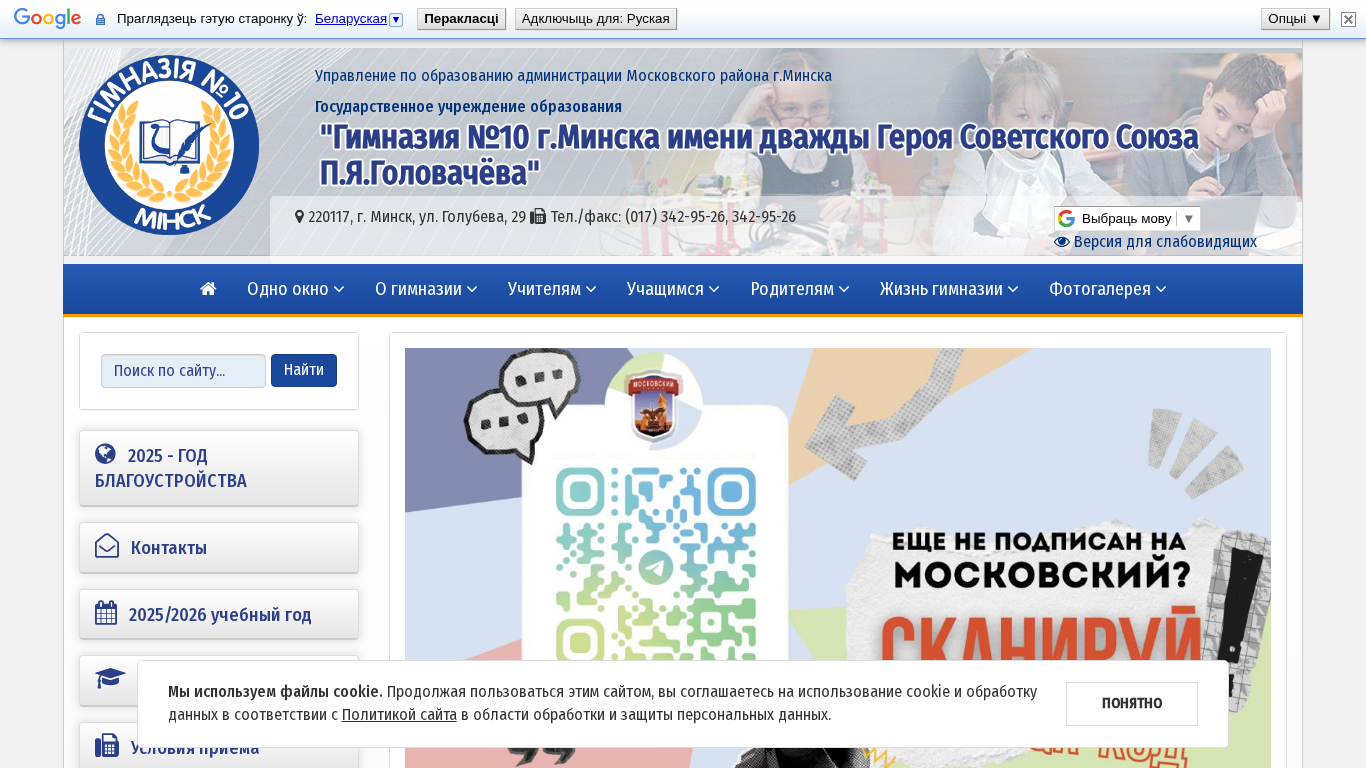Close the Google Translate bar

pos(1348,19)
